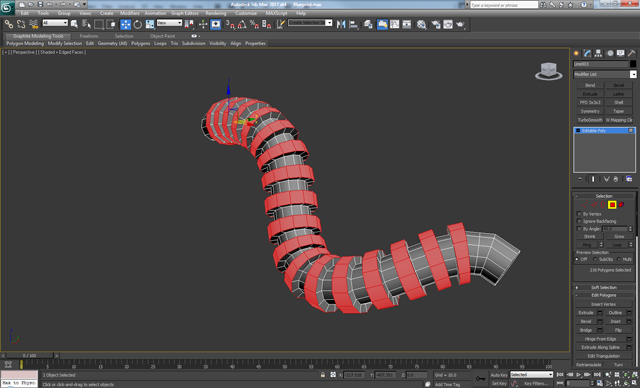Select Preview Selection Multi radio
This screenshot has height=388, width=640.
tap(619, 259)
